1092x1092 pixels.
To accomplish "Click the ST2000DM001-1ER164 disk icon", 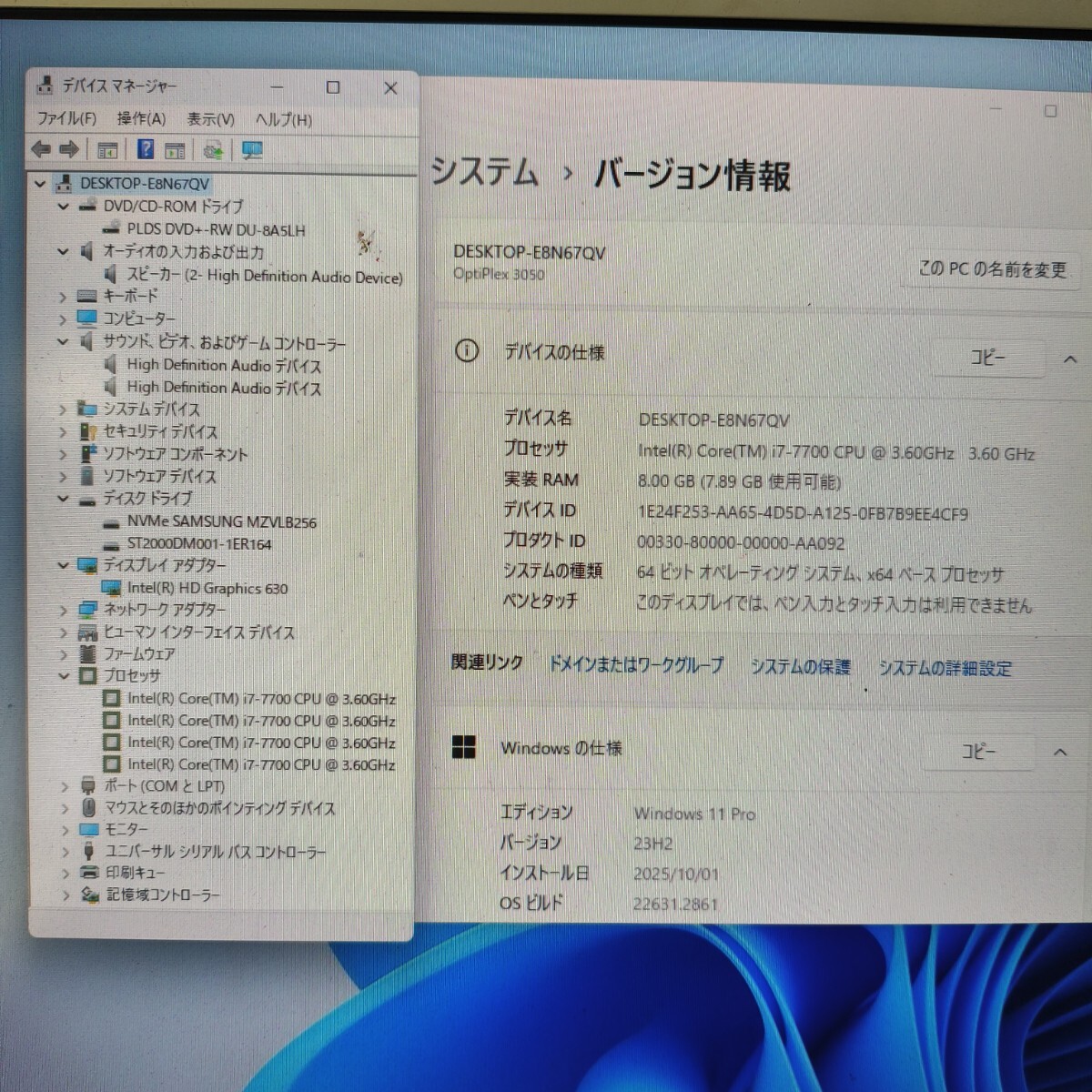I will click(112, 545).
